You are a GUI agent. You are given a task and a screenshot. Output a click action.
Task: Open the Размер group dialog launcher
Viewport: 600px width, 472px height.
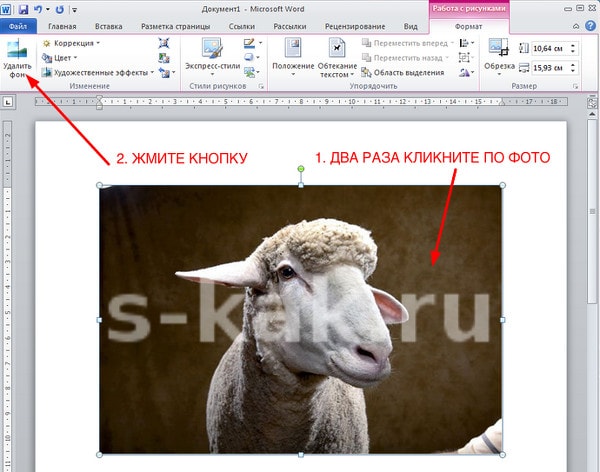(575, 87)
